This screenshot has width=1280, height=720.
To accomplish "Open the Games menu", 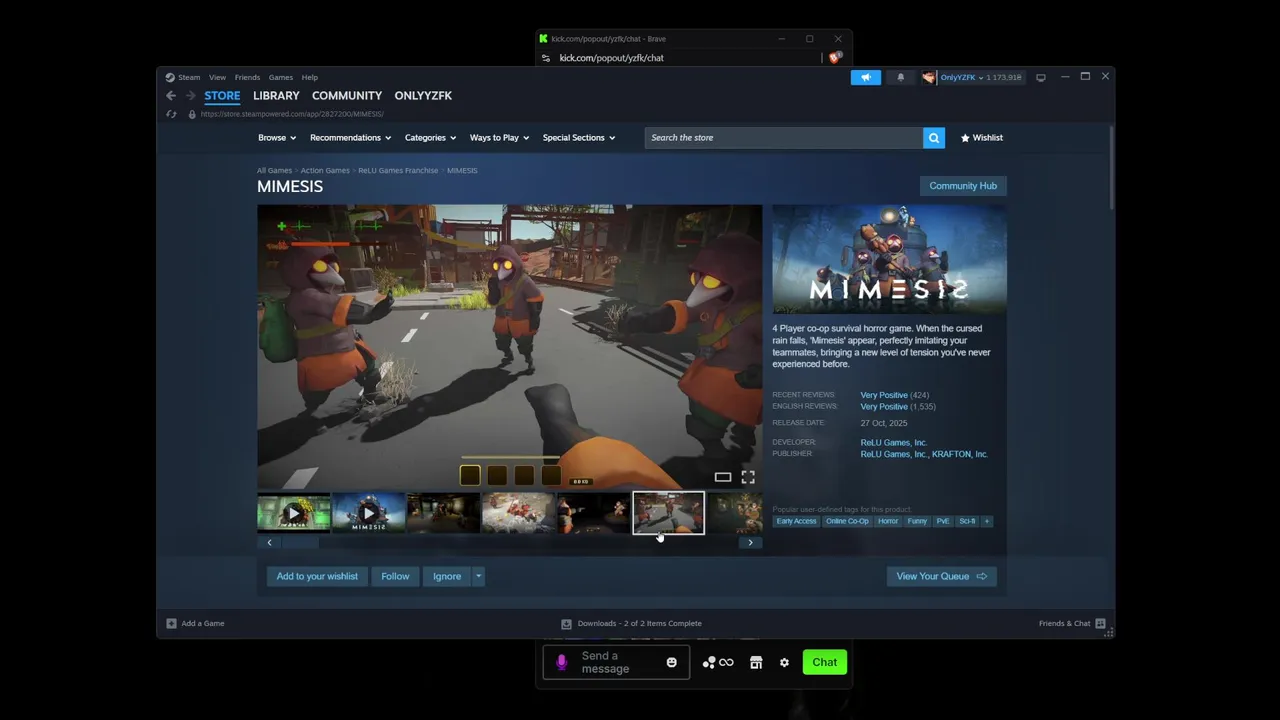I will tap(281, 77).
